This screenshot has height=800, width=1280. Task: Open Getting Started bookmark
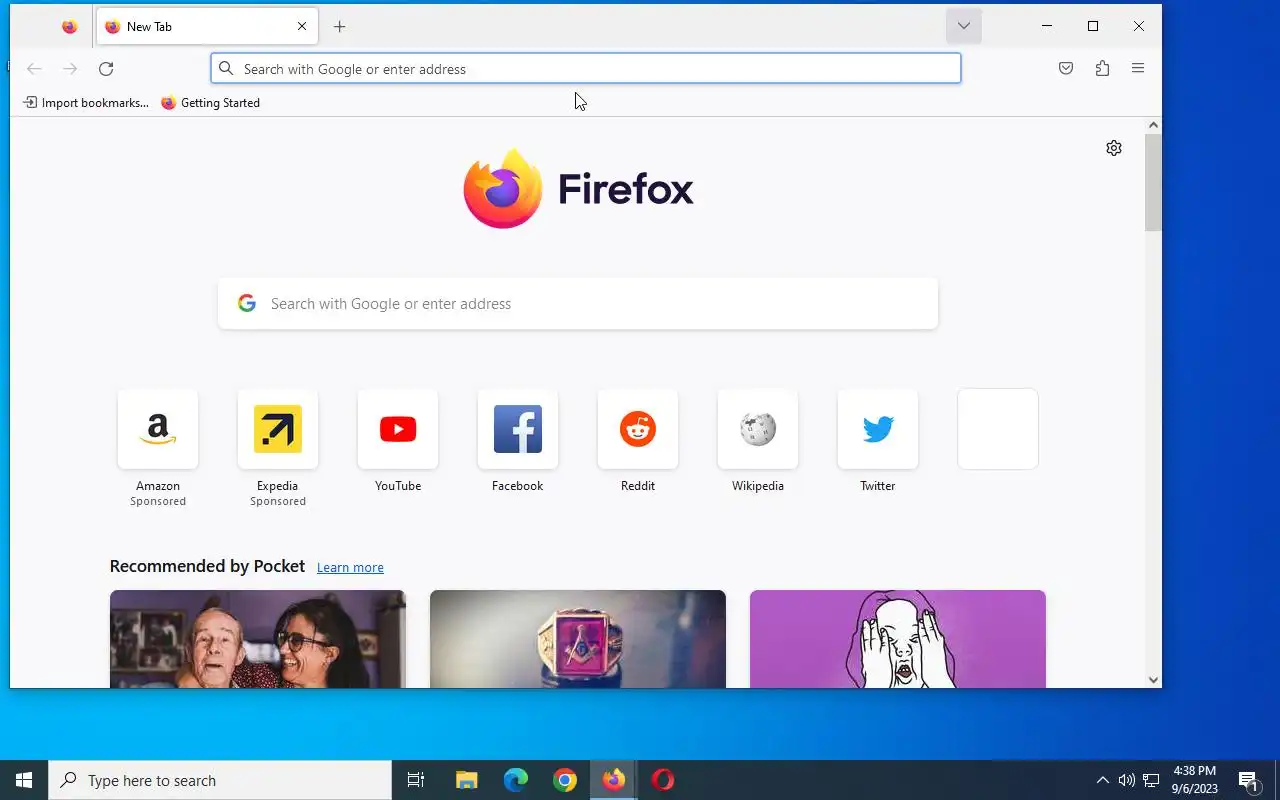[x=211, y=103]
